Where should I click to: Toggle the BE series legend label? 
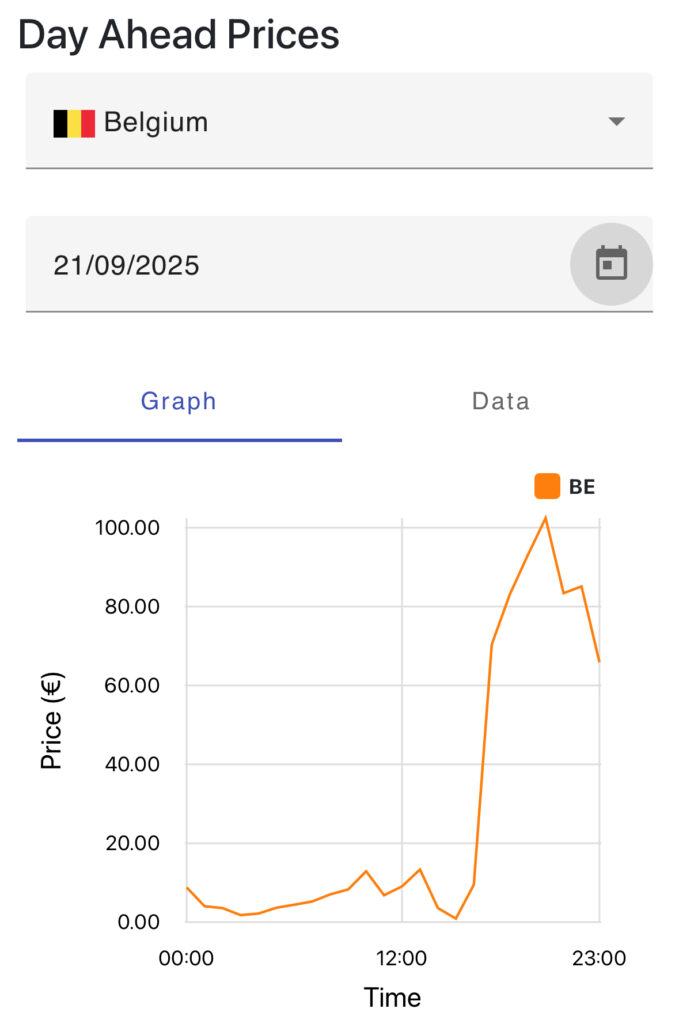tap(582, 487)
